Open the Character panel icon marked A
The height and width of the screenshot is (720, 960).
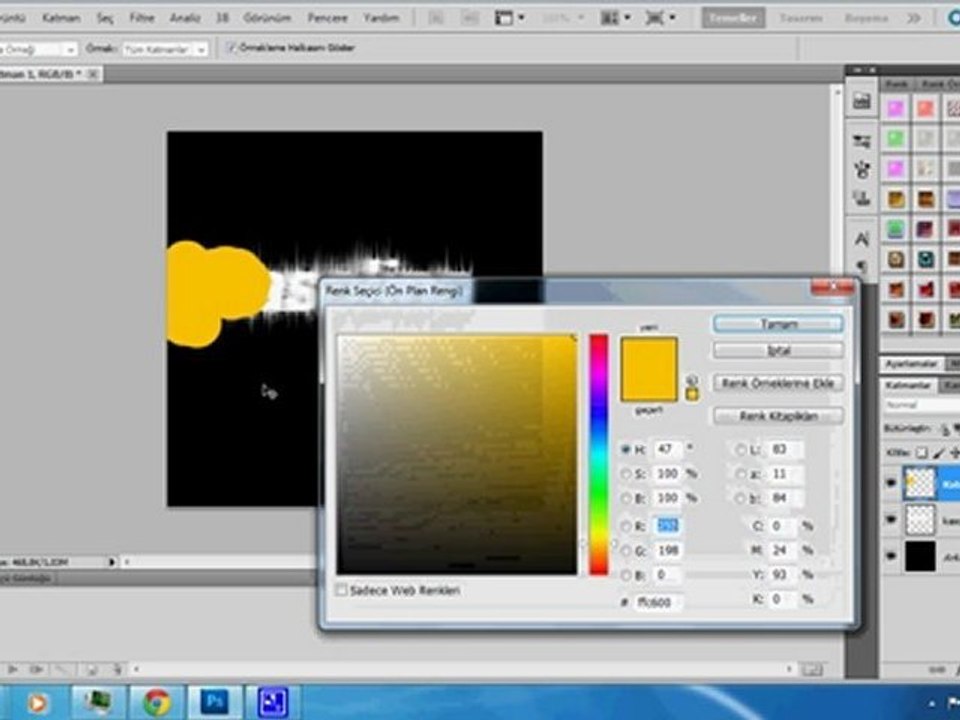coord(861,239)
